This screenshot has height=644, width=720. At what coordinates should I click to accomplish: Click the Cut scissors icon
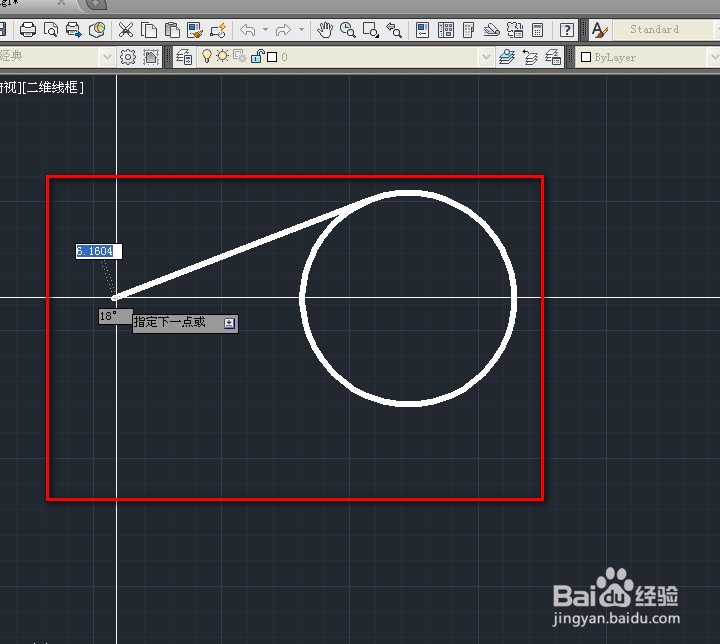coord(125,30)
